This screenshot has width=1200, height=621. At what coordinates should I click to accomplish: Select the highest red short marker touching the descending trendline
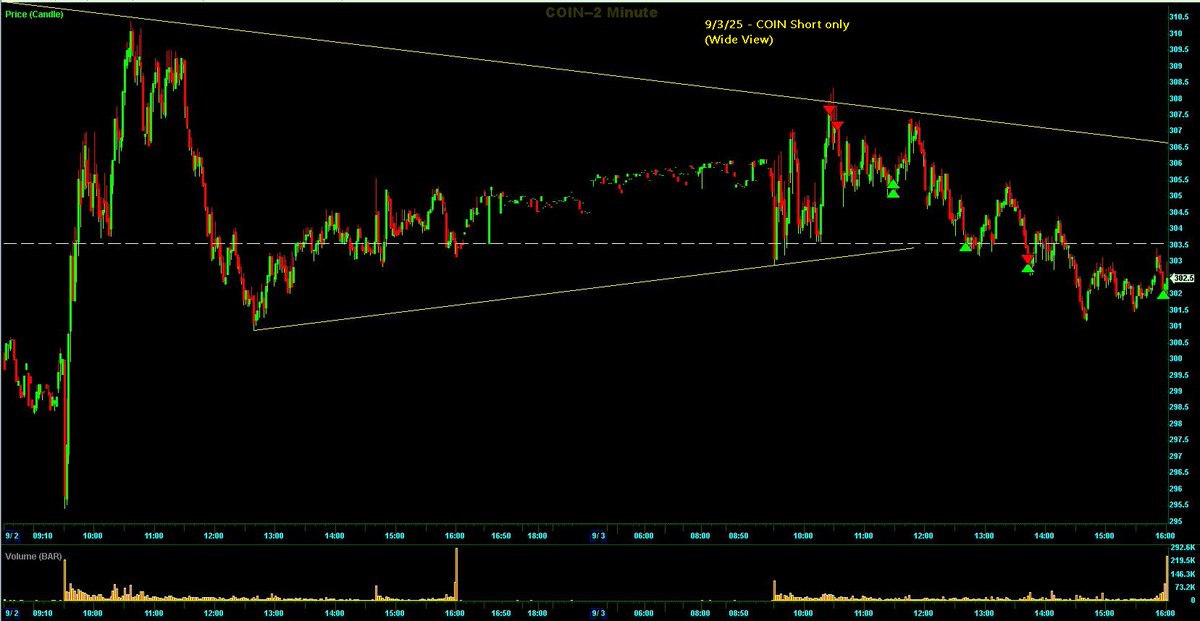[x=829, y=109]
